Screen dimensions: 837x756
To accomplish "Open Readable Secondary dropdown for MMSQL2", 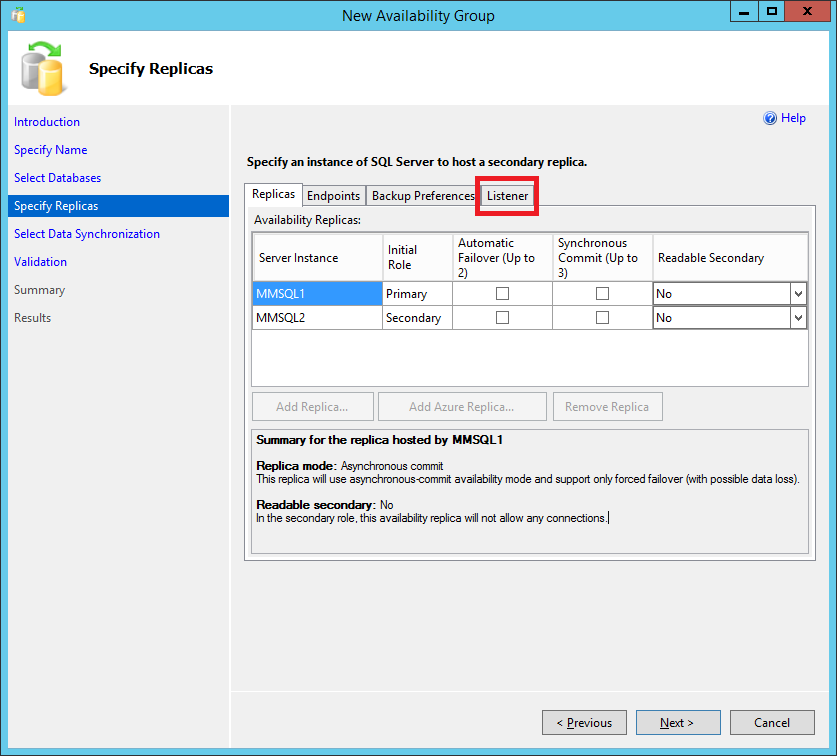I will (x=797, y=318).
